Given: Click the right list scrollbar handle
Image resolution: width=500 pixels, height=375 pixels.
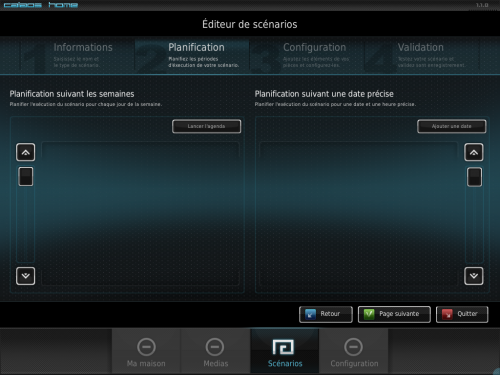Looking at the screenshot, I should tap(474, 177).
